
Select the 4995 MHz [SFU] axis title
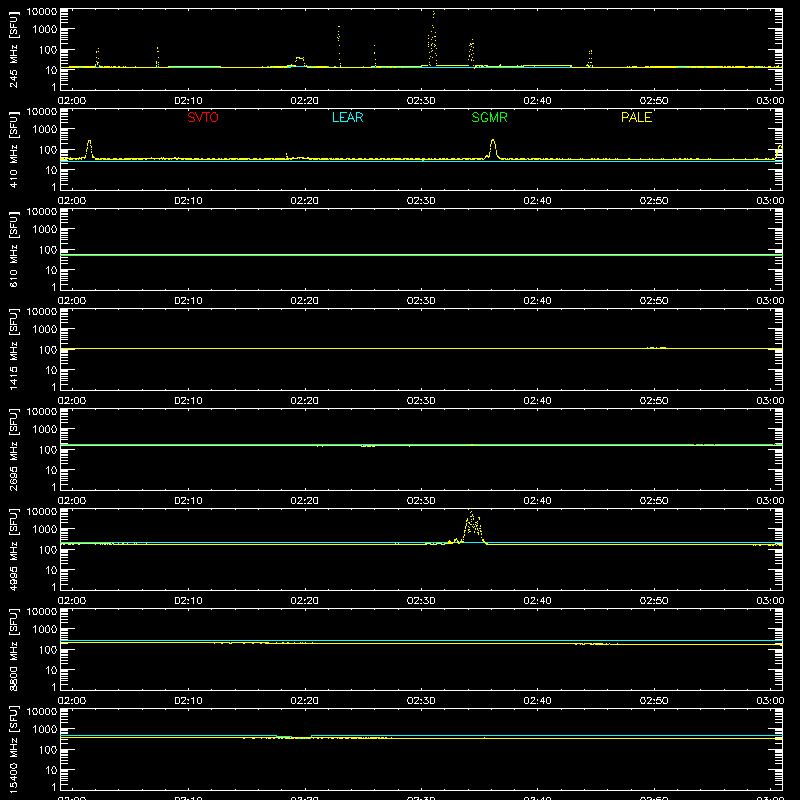13,549
